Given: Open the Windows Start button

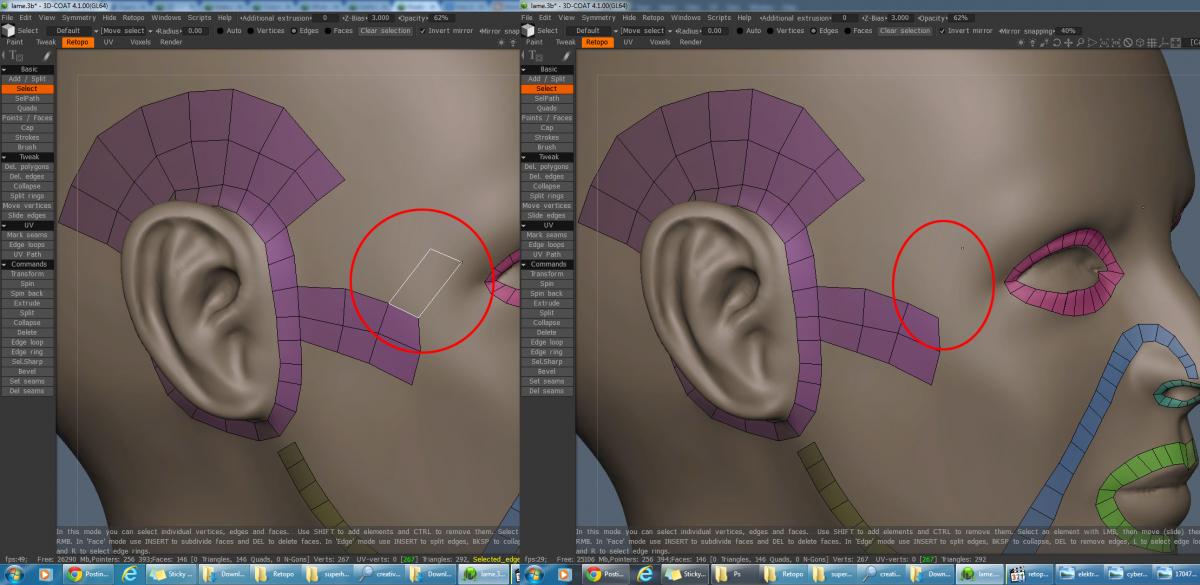Looking at the screenshot, I should pyautogui.click(x=14, y=575).
